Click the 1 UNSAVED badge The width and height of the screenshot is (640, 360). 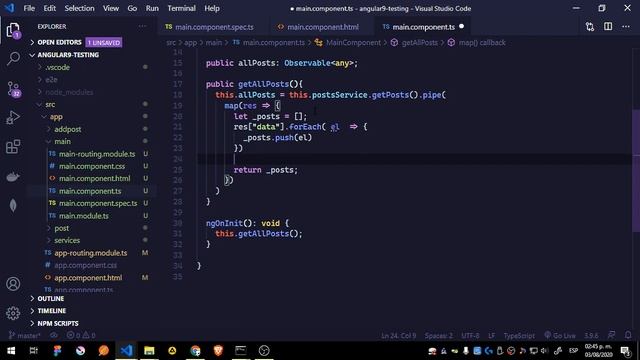click(104, 42)
